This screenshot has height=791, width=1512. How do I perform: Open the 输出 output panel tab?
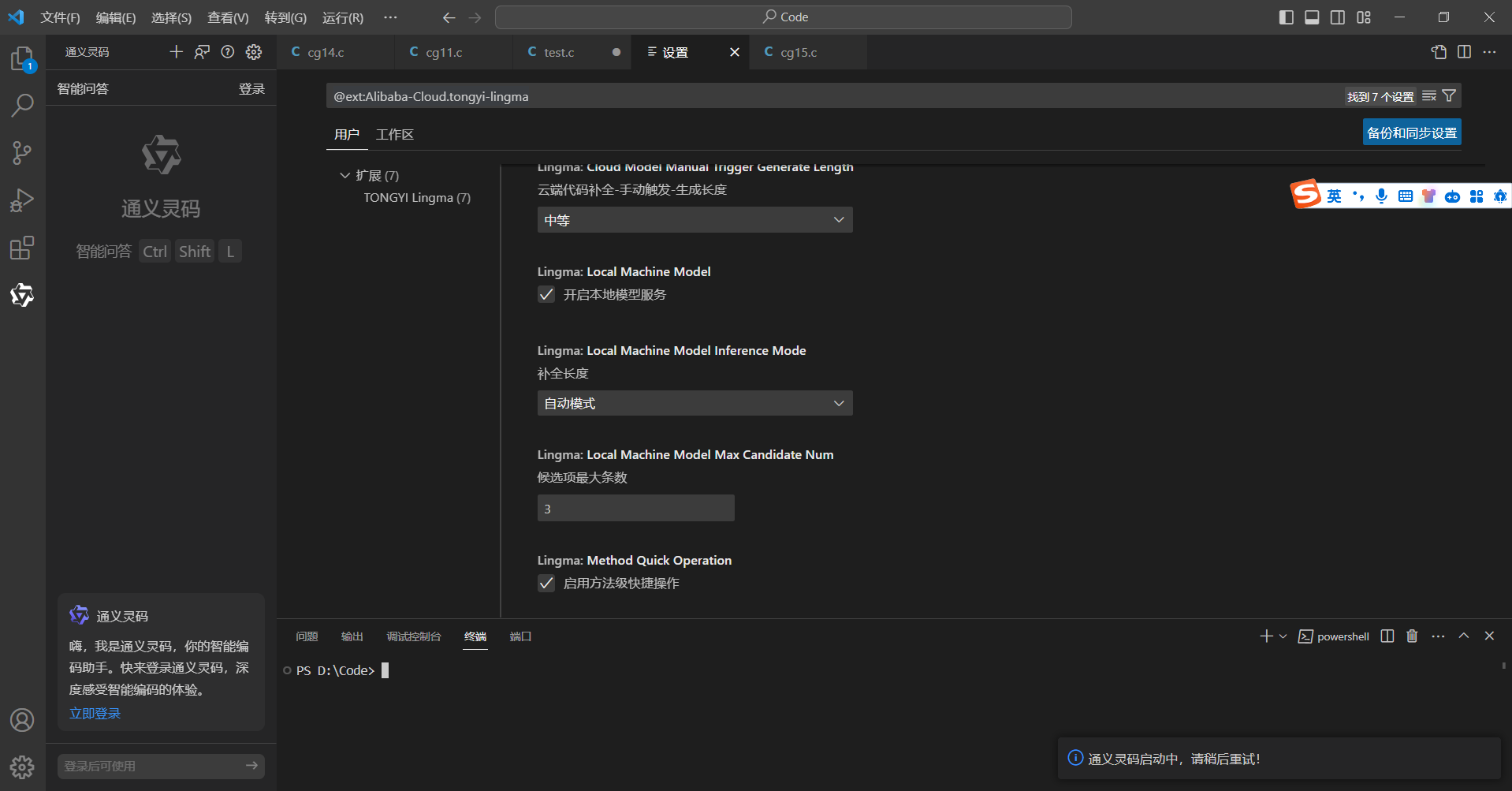point(352,636)
